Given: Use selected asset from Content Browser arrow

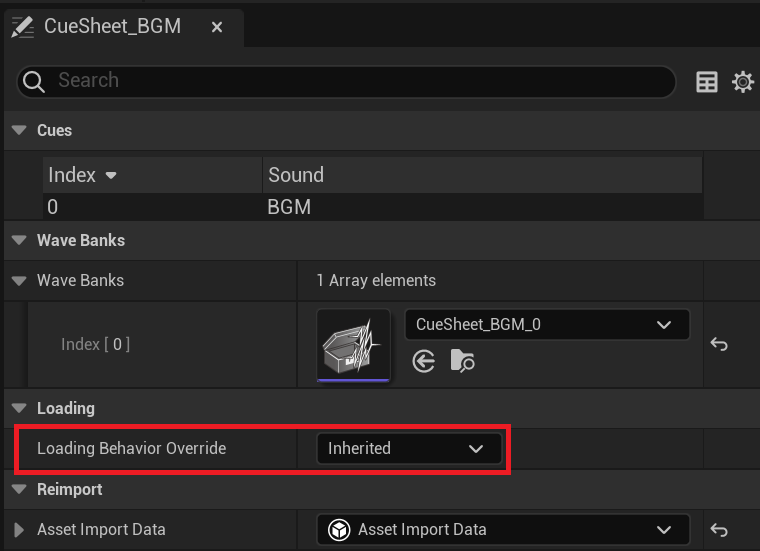Looking at the screenshot, I should coord(424,362).
